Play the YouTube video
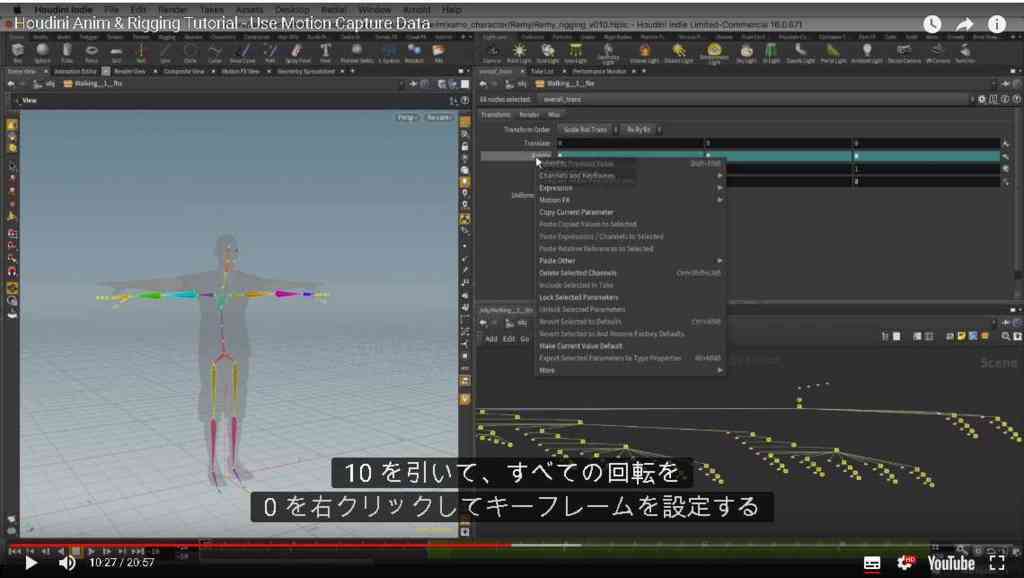 coord(30,563)
